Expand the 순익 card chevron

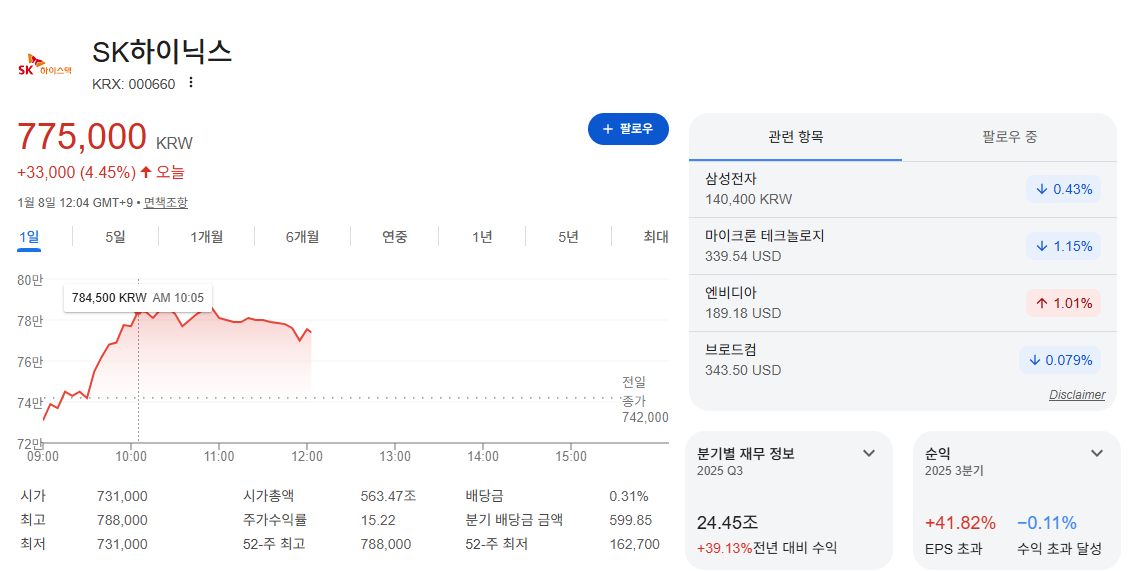[1097, 453]
